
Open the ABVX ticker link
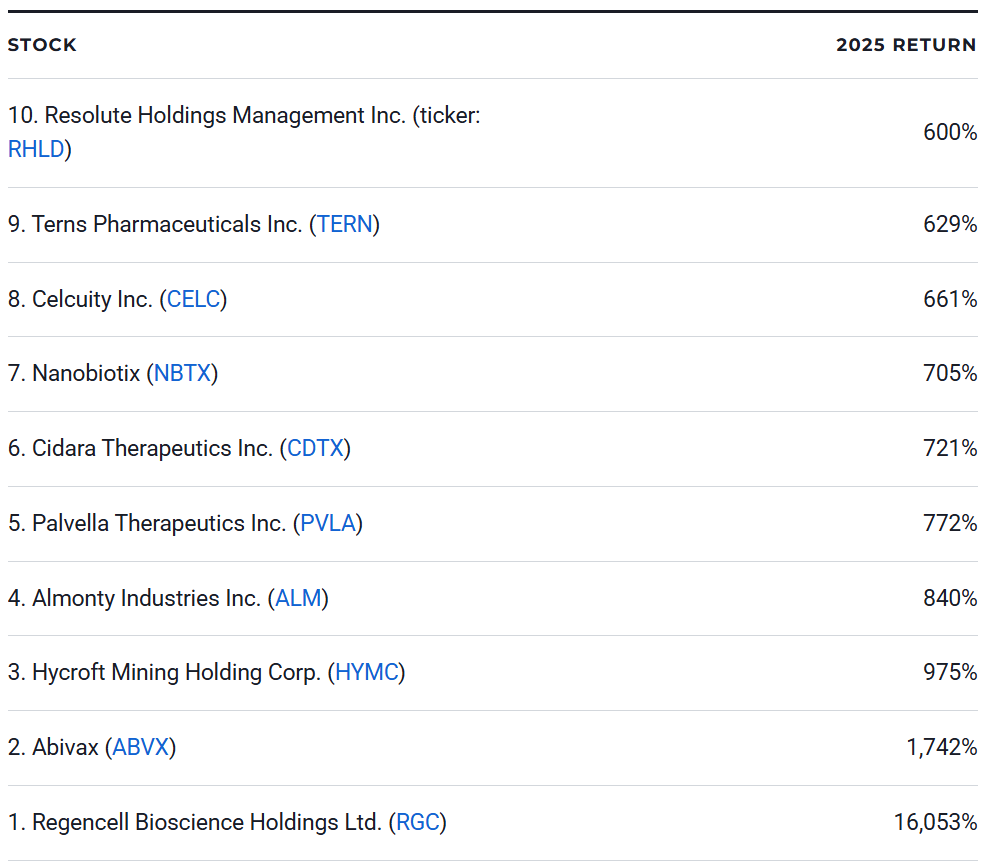click(141, 748)
